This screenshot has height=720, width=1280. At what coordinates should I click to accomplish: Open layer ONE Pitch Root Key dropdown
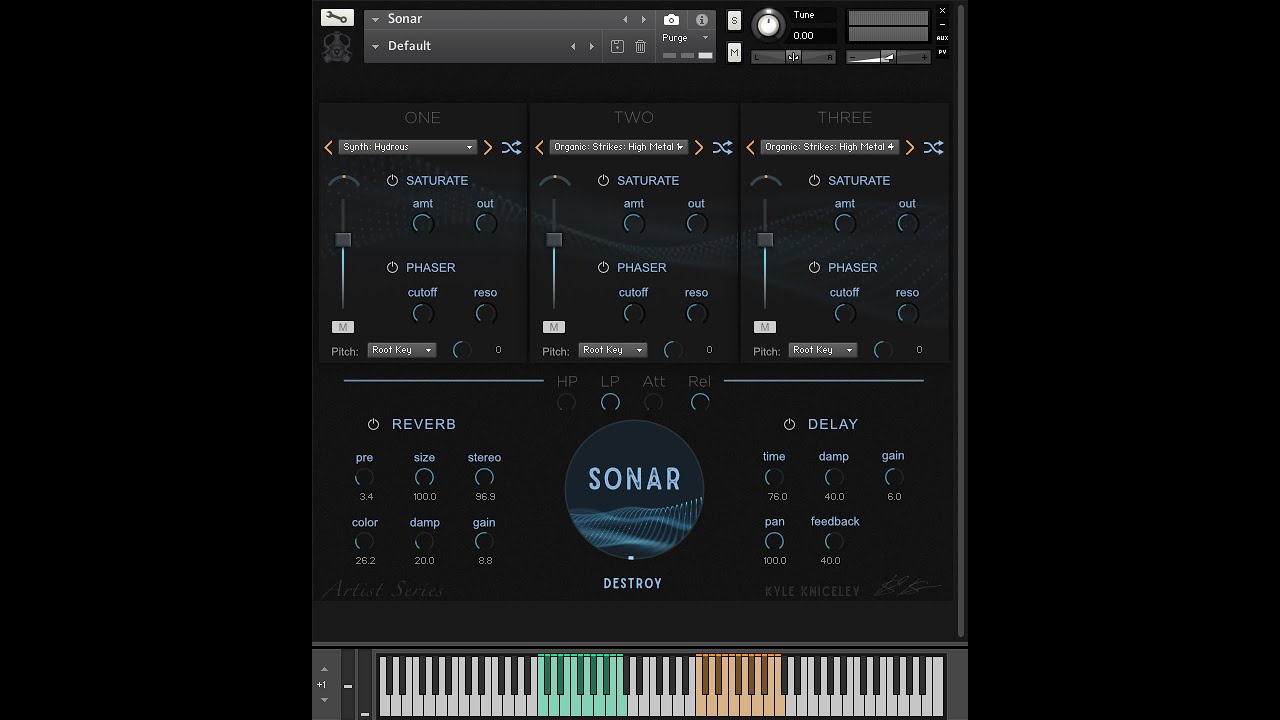(401, 350)
